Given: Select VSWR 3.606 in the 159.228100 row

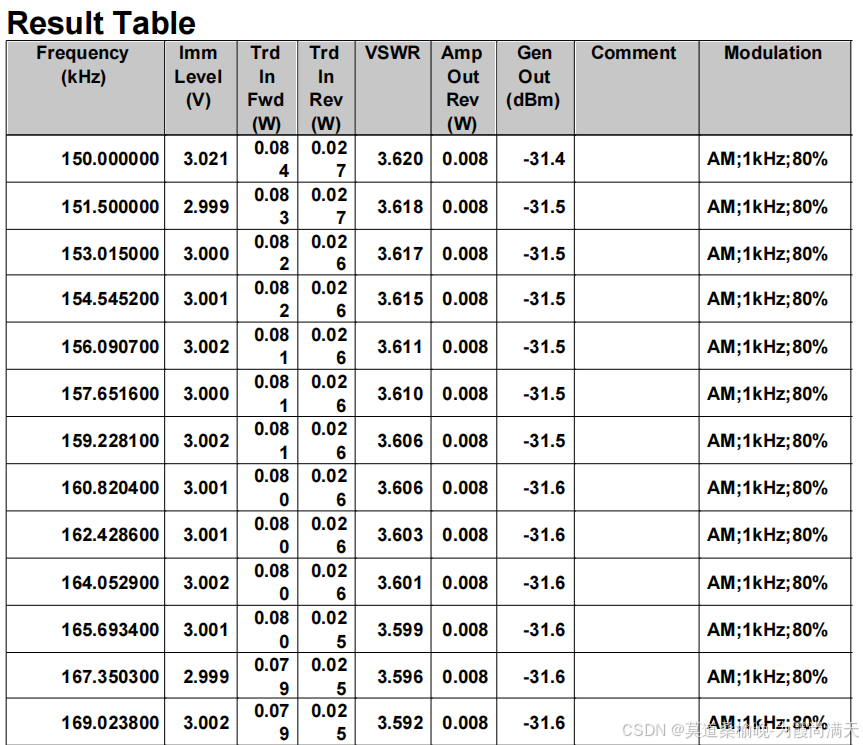Looking at the screenshot, I should (400, 441).
